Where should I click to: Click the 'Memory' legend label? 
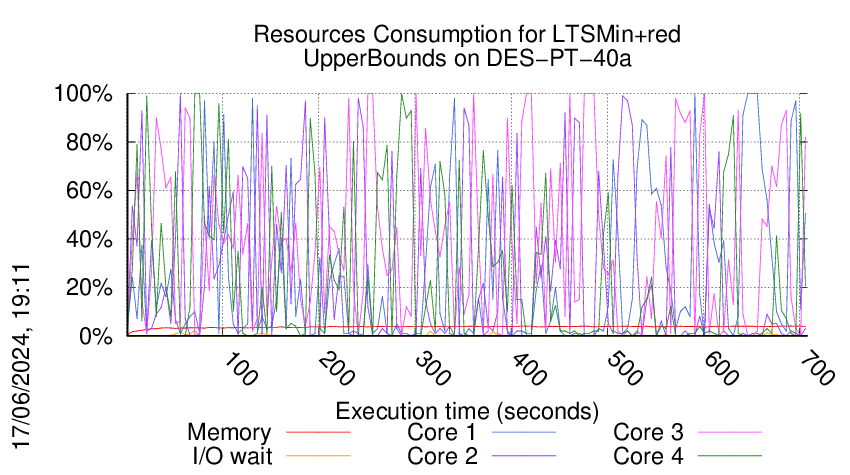[229, 433]
